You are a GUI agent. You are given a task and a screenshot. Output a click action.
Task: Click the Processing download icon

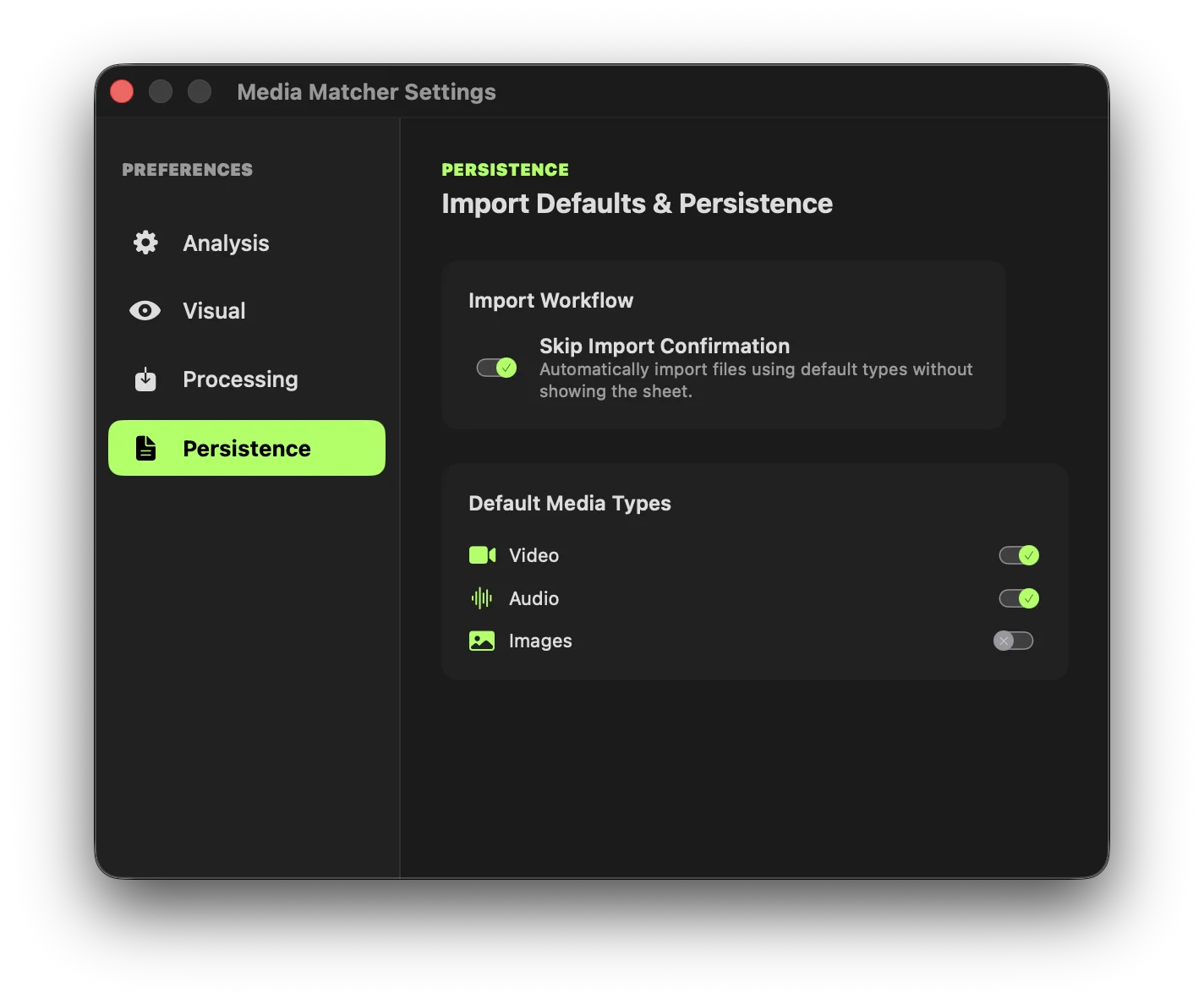coord(145,379)
